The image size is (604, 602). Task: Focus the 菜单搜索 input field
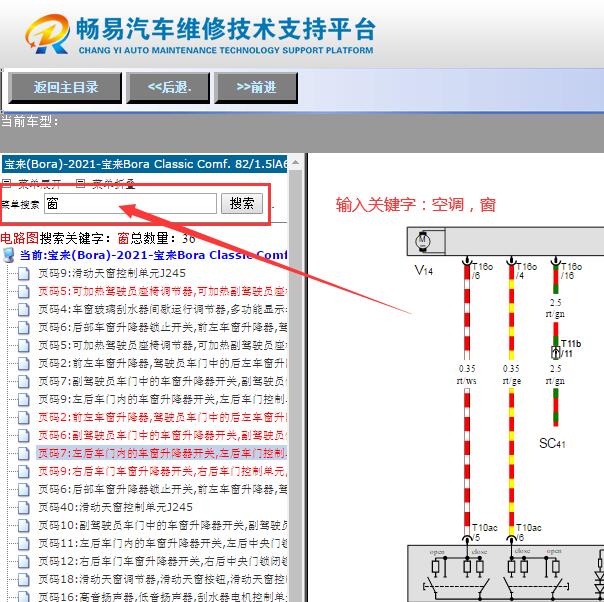[130, 203]
